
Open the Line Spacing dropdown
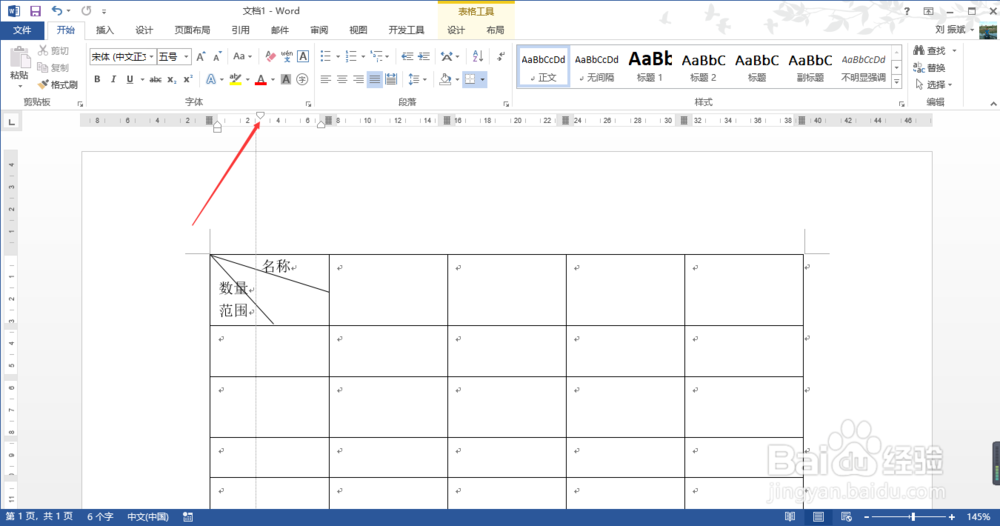pos(417,80)
